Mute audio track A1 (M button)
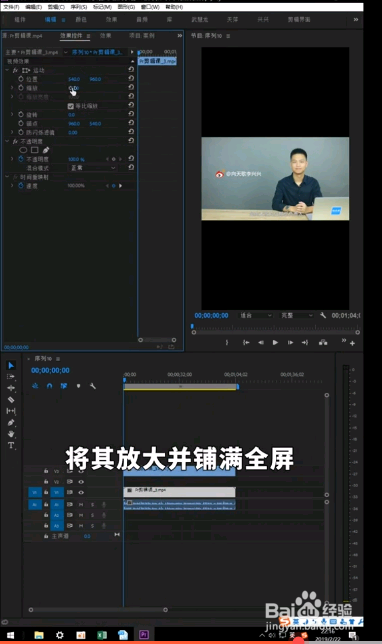Image resolution: width=382 pixels, height=644 pixels. [81, 504]
